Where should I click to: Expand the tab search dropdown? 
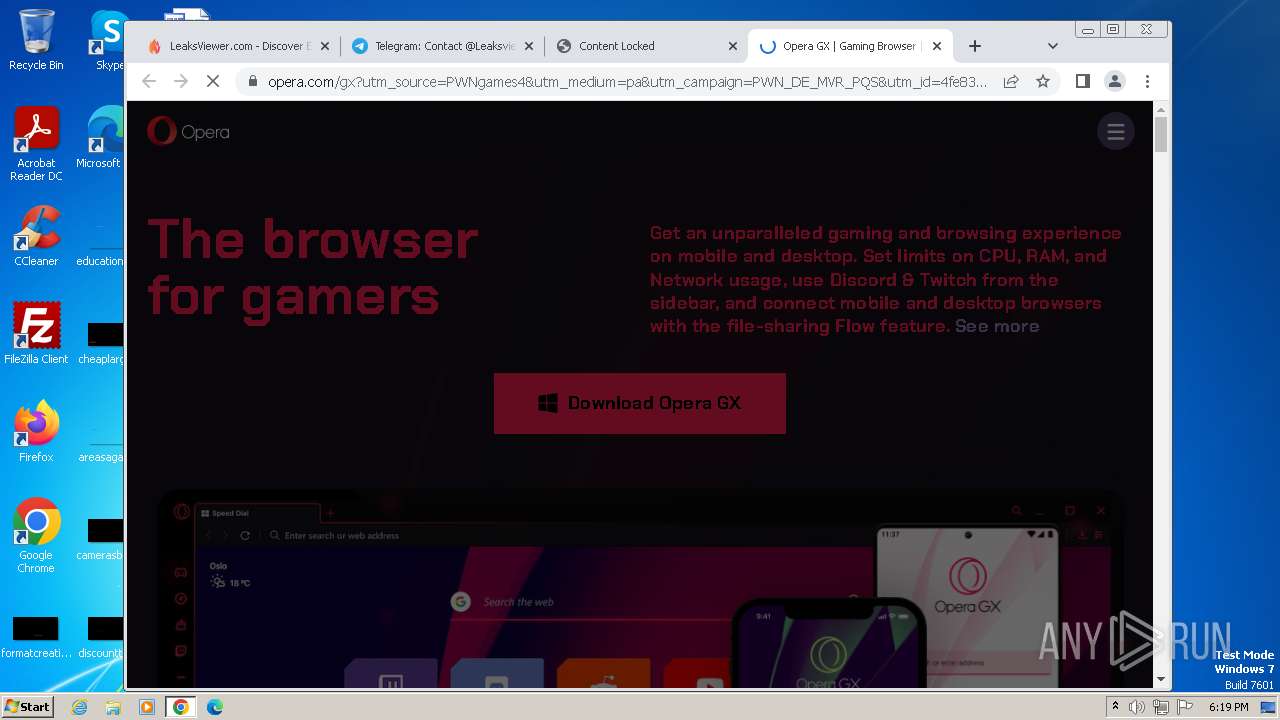coord(1052,46)
